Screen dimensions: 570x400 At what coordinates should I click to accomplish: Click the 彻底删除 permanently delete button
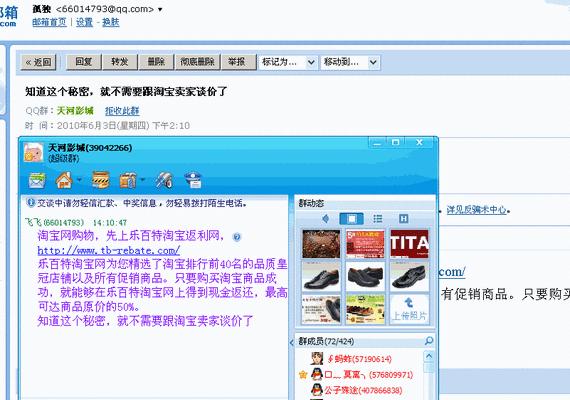pyautogui.click(x=197, y=62)
